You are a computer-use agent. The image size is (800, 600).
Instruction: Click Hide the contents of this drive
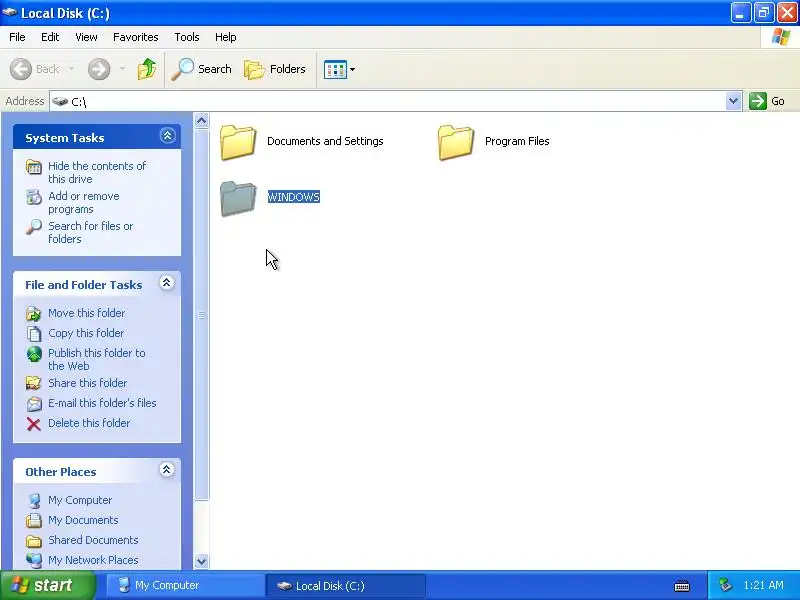click(x=97, y=172)
